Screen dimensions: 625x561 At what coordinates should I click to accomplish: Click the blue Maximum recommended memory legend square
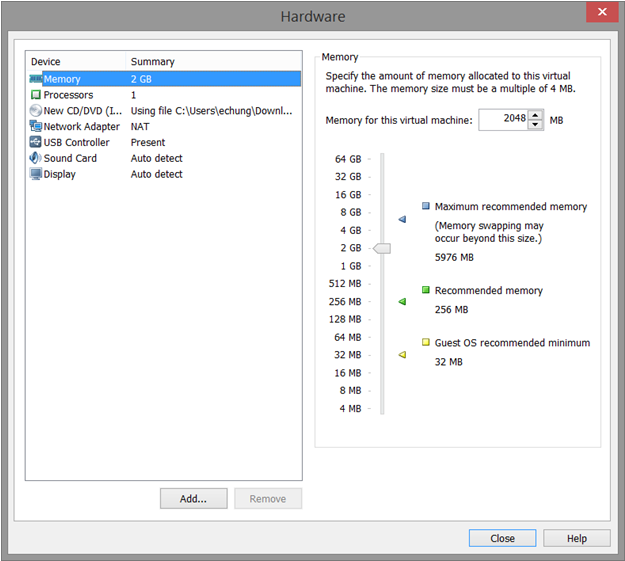426,206
